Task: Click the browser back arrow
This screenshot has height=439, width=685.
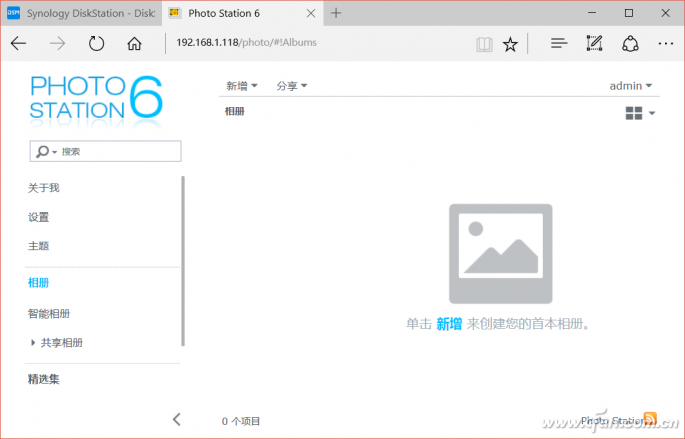Action: (19, 44)
